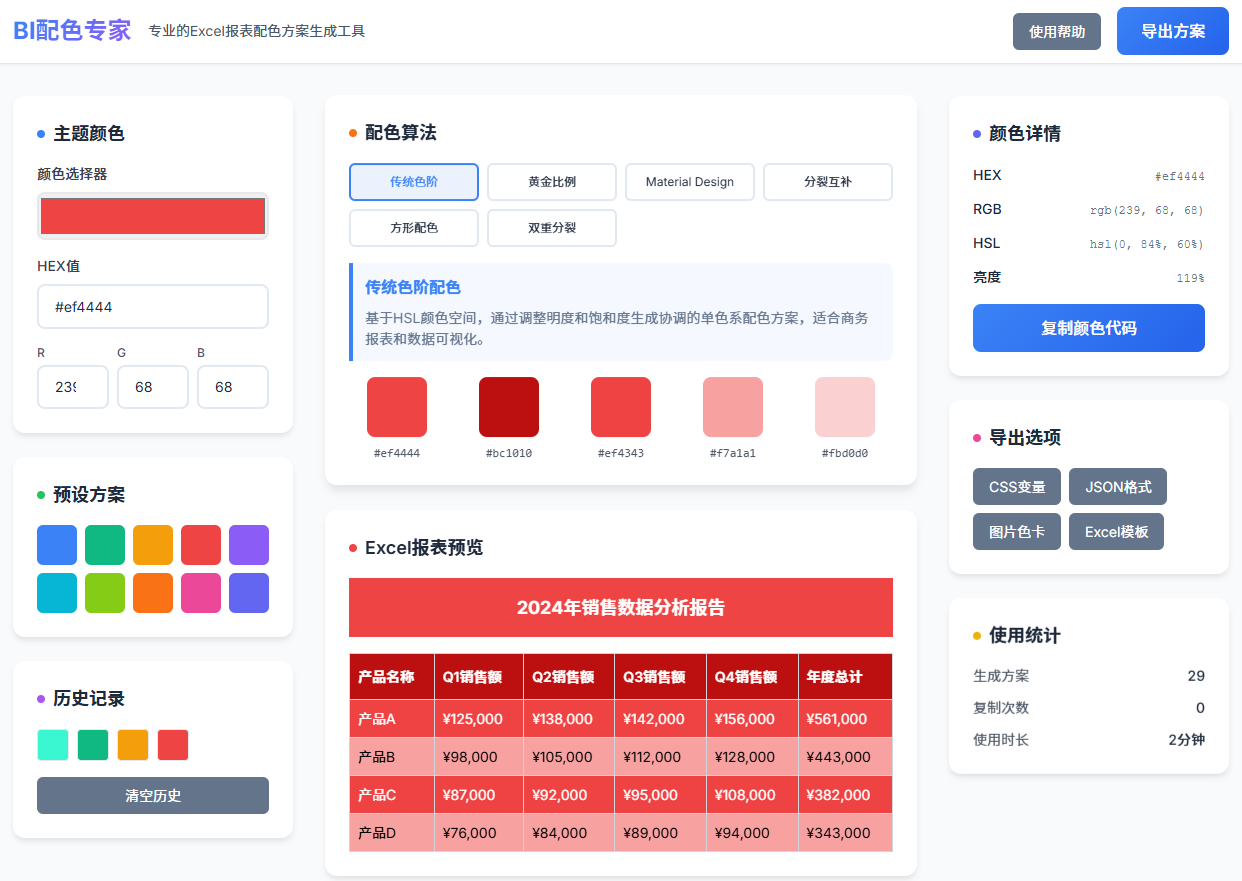The image size is (1242, 881).
Task: Switch to 分裂互补 algorithm
Action: [827, 182]
